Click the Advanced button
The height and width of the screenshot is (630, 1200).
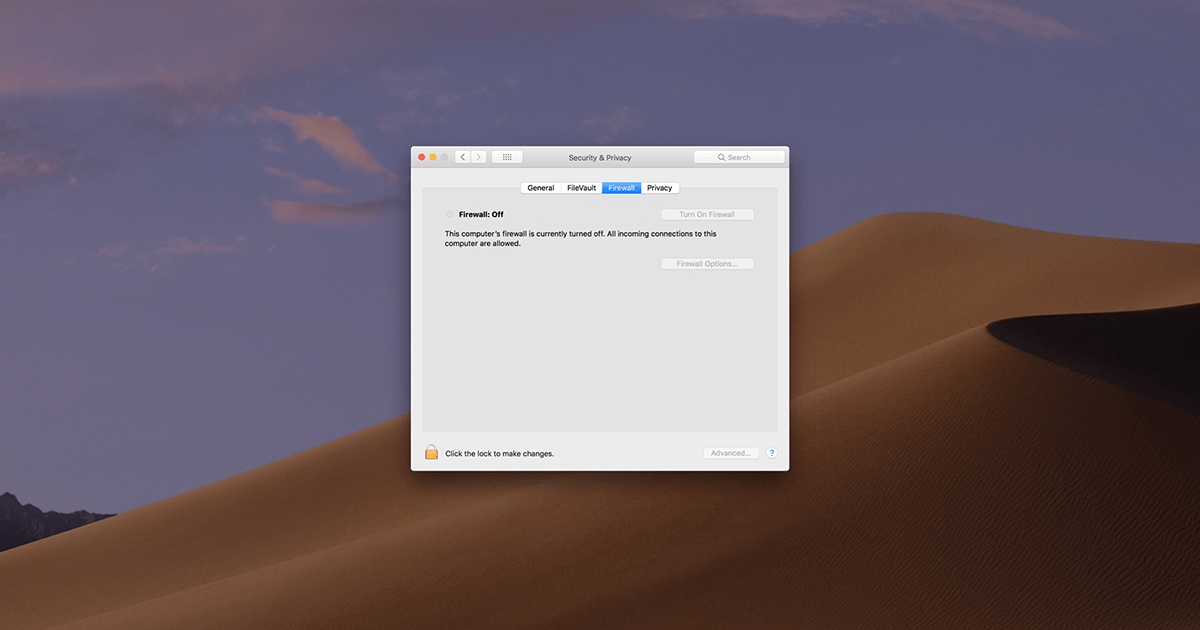[x=730, y=452]
